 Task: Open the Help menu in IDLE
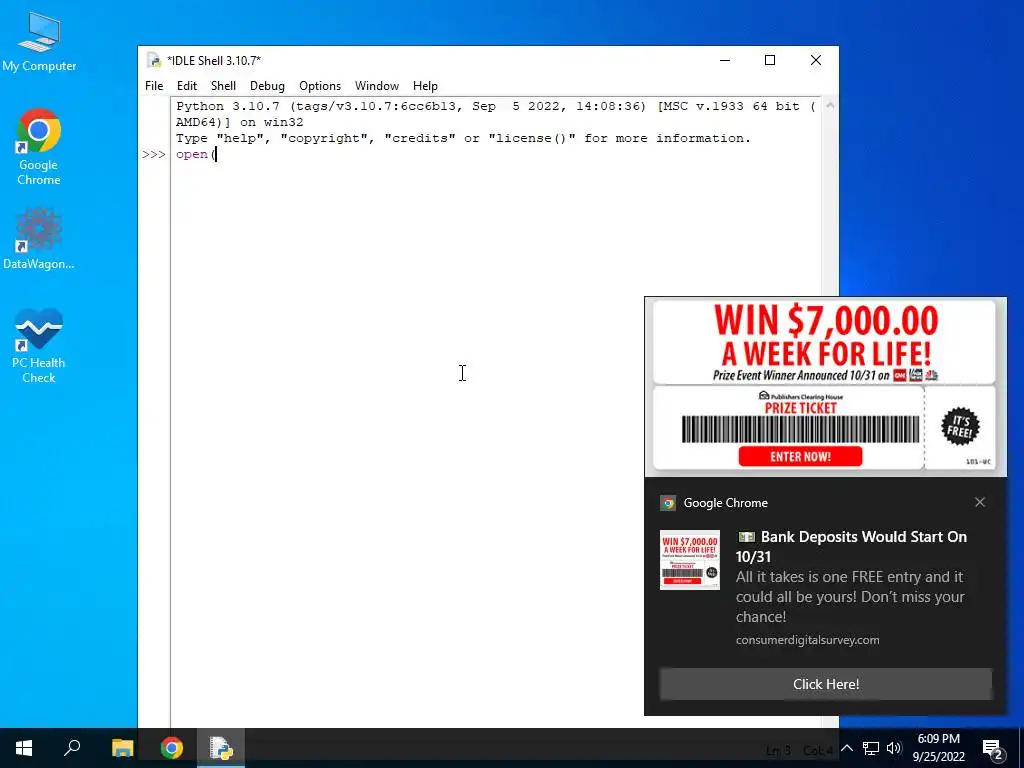[x=425, y=86]
